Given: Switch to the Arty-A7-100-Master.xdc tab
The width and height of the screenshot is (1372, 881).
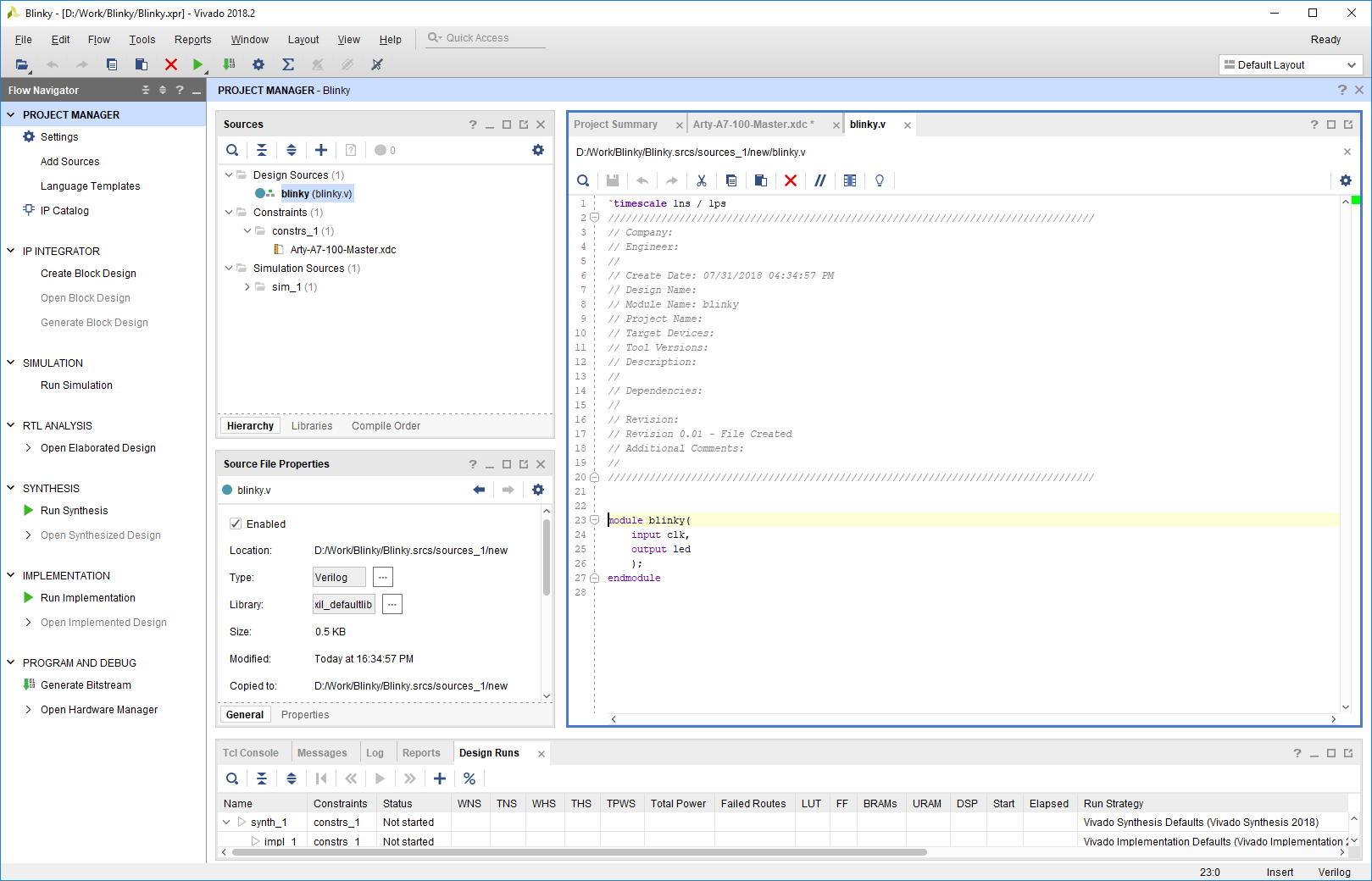Looking at the screenshot, I should [753, 125].
